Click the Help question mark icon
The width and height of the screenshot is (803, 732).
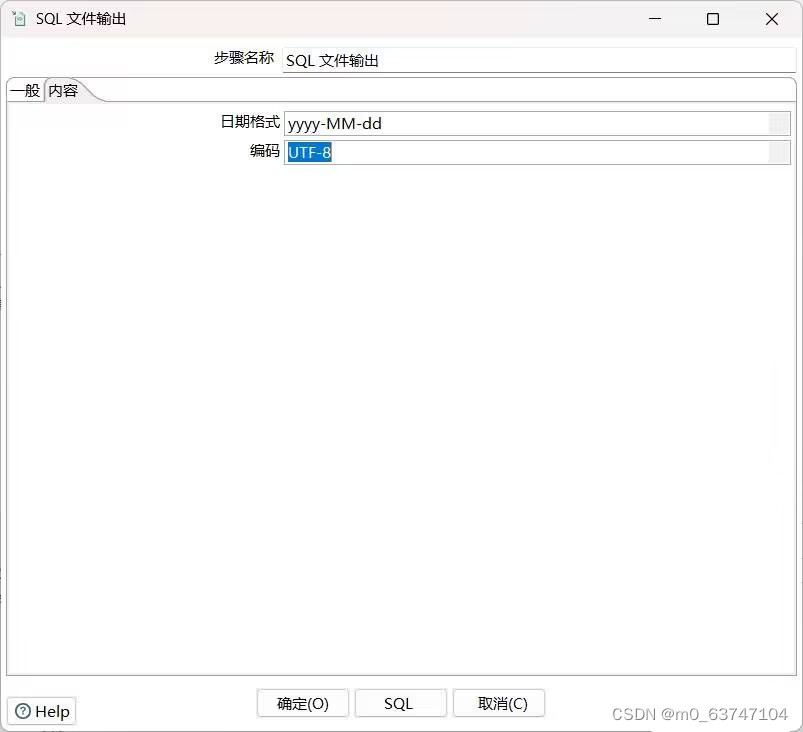pos(23,711)
